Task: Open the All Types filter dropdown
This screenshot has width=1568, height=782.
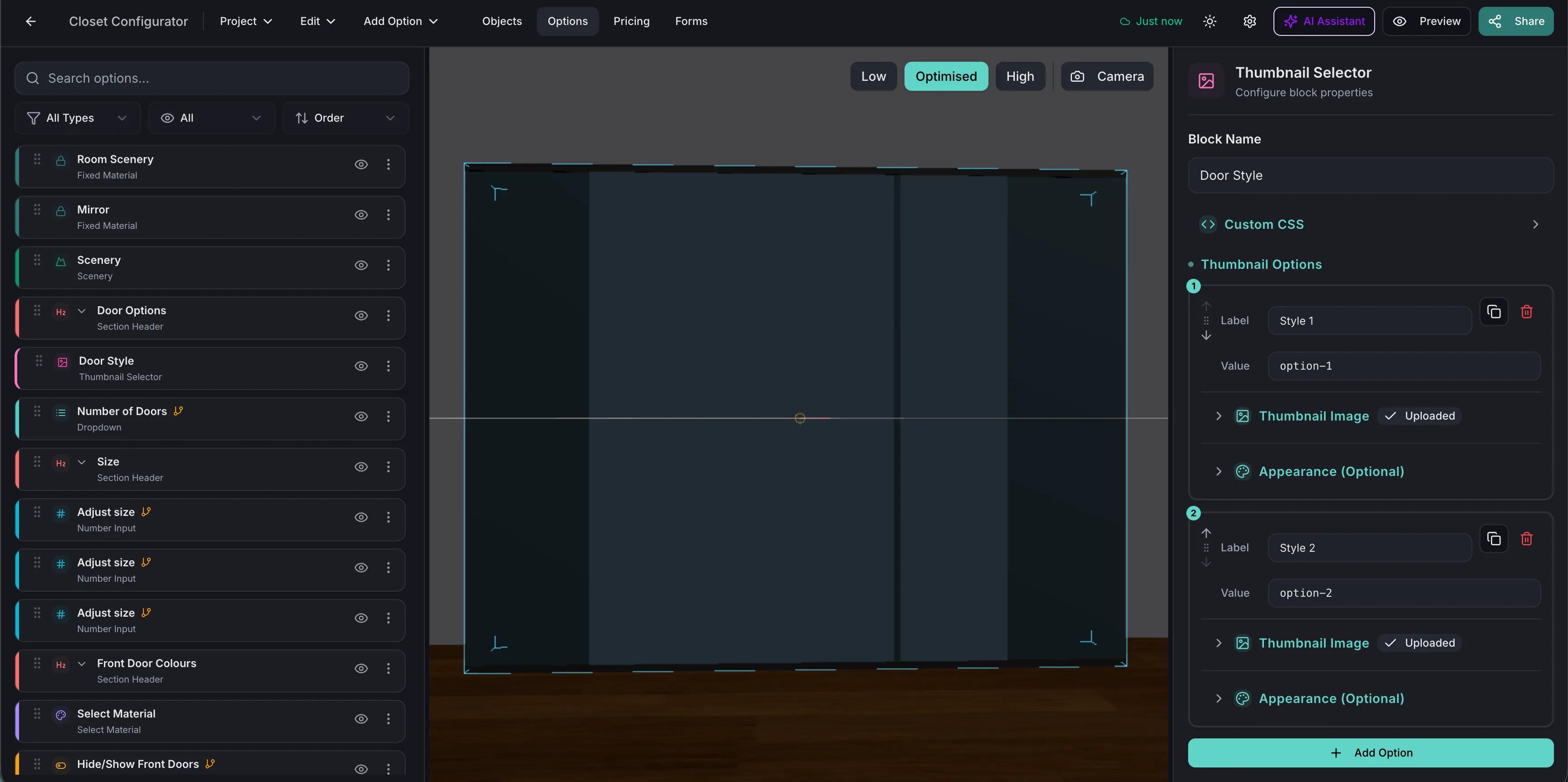Action: tap(77, 118)
